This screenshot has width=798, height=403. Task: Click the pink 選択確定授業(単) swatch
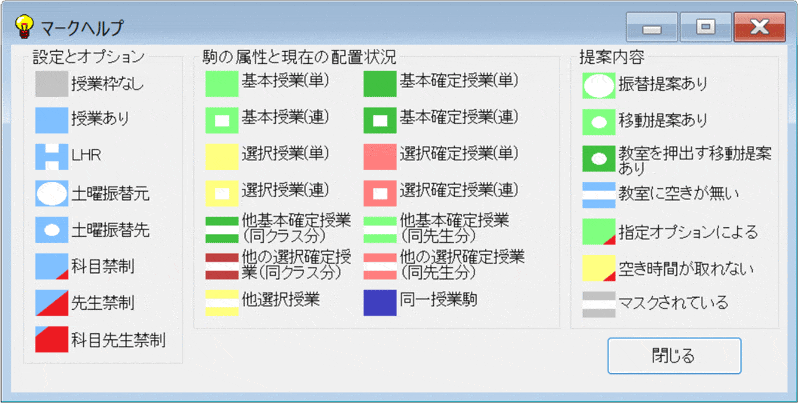pyautogui.click(x=379, y=156)
